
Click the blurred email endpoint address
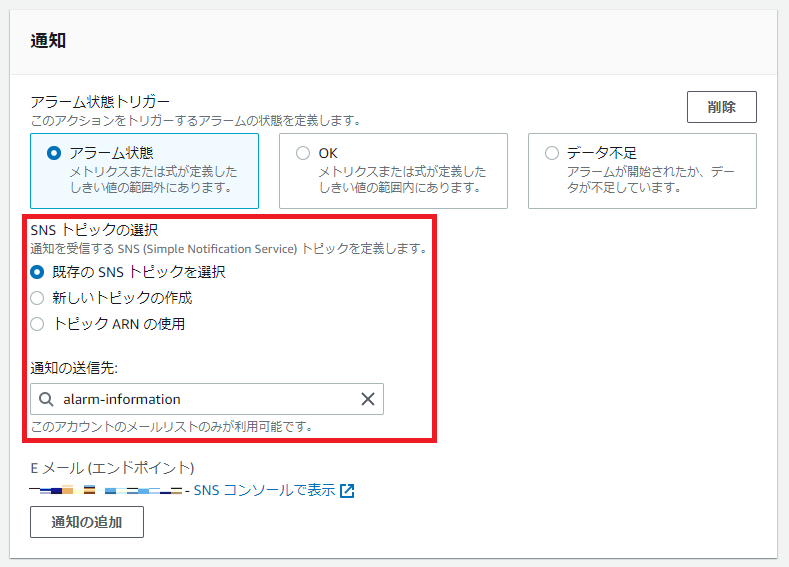106,490
